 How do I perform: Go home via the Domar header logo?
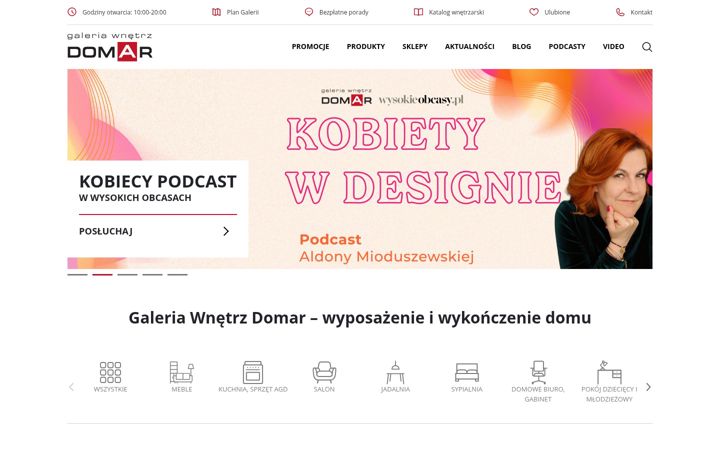click(x=110, y=46)
